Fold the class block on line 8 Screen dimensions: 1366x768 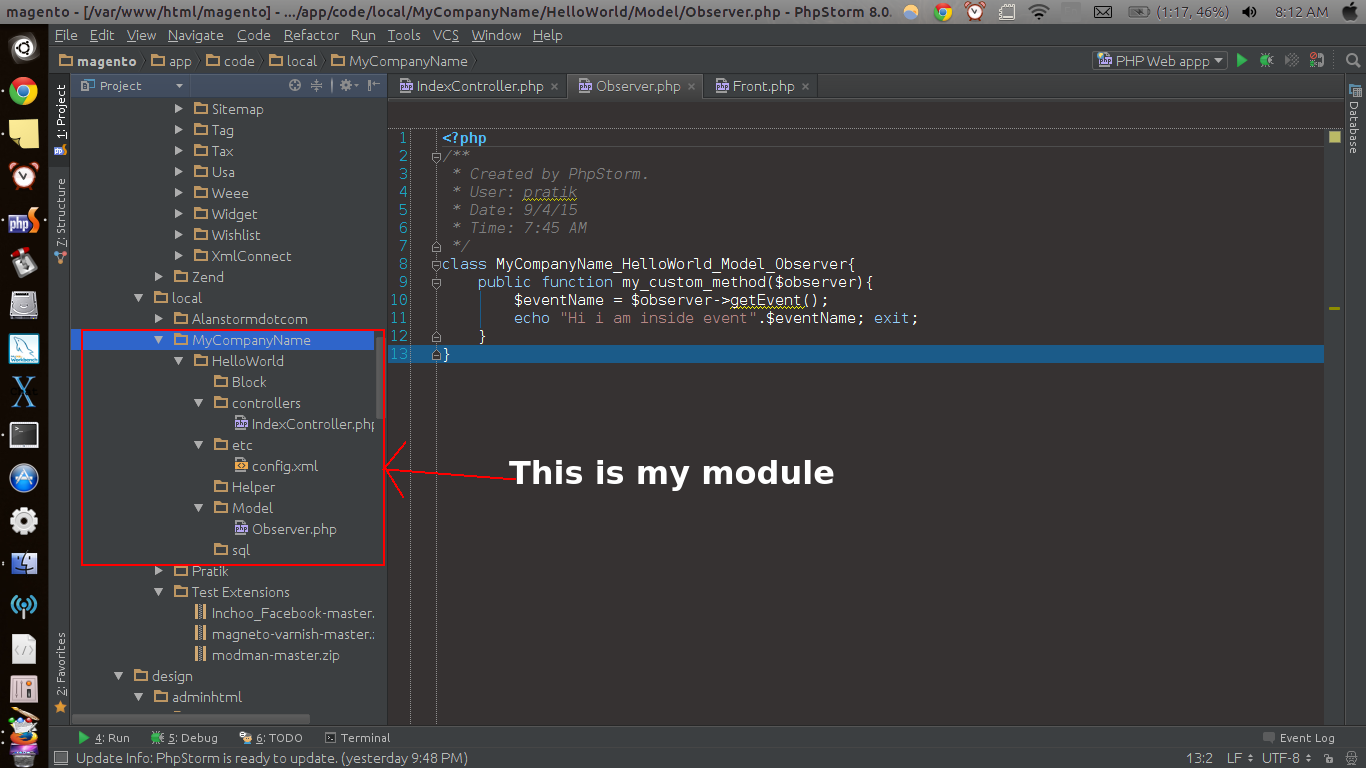436,264
